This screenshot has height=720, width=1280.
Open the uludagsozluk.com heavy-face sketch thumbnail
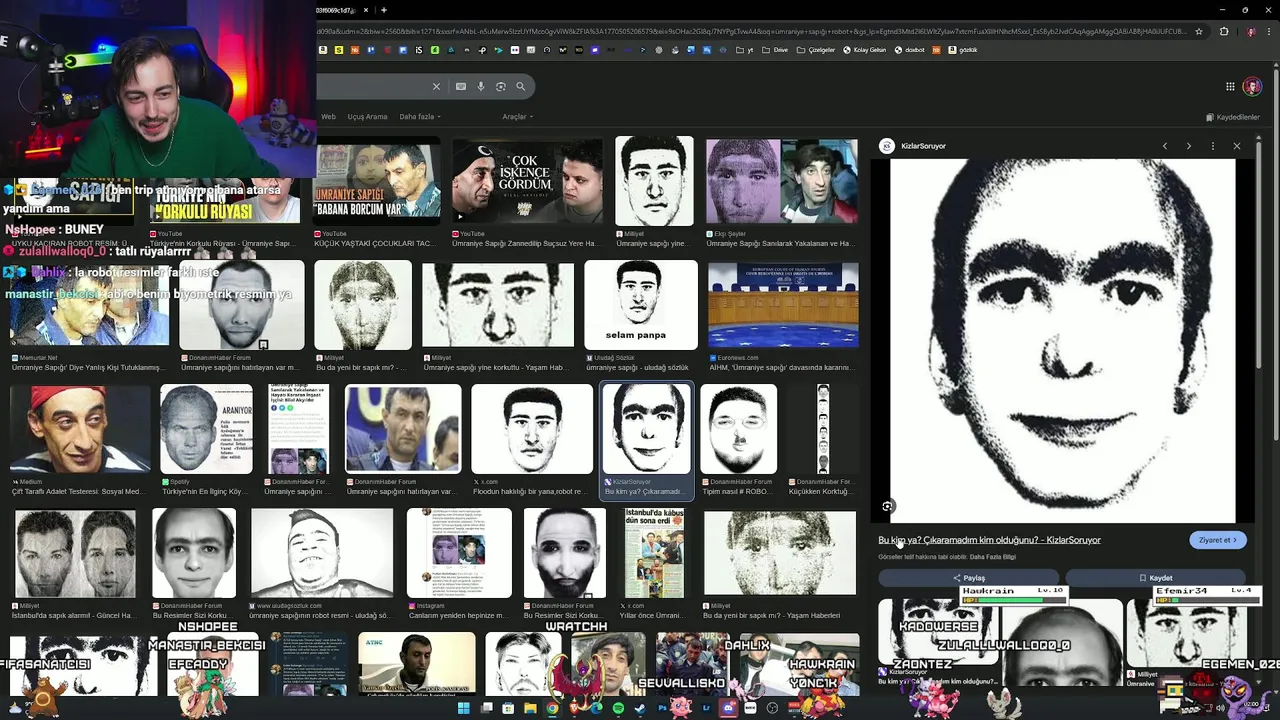322,553
